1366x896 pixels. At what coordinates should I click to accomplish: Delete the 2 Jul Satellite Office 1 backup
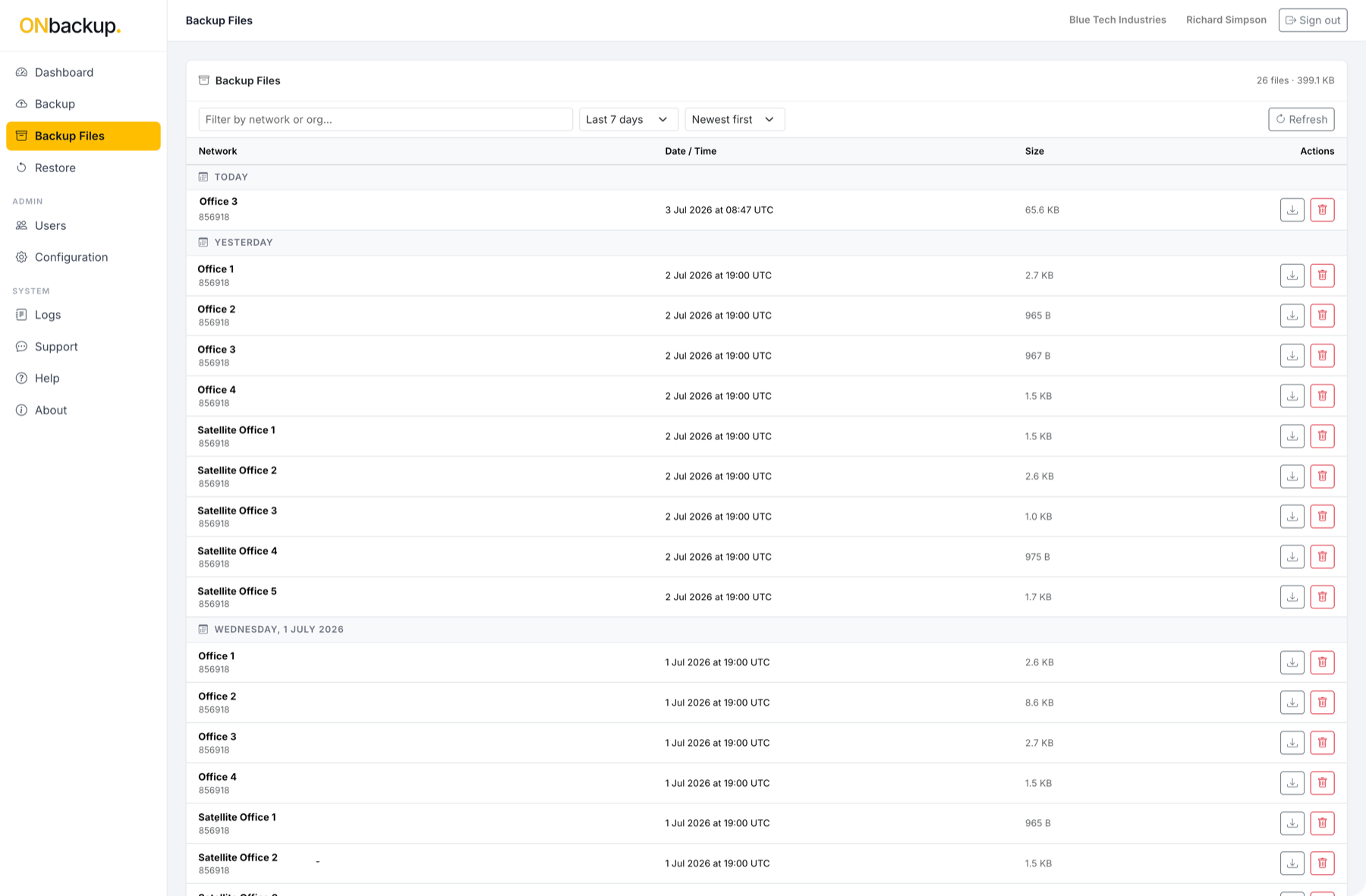pos(1322,436)
